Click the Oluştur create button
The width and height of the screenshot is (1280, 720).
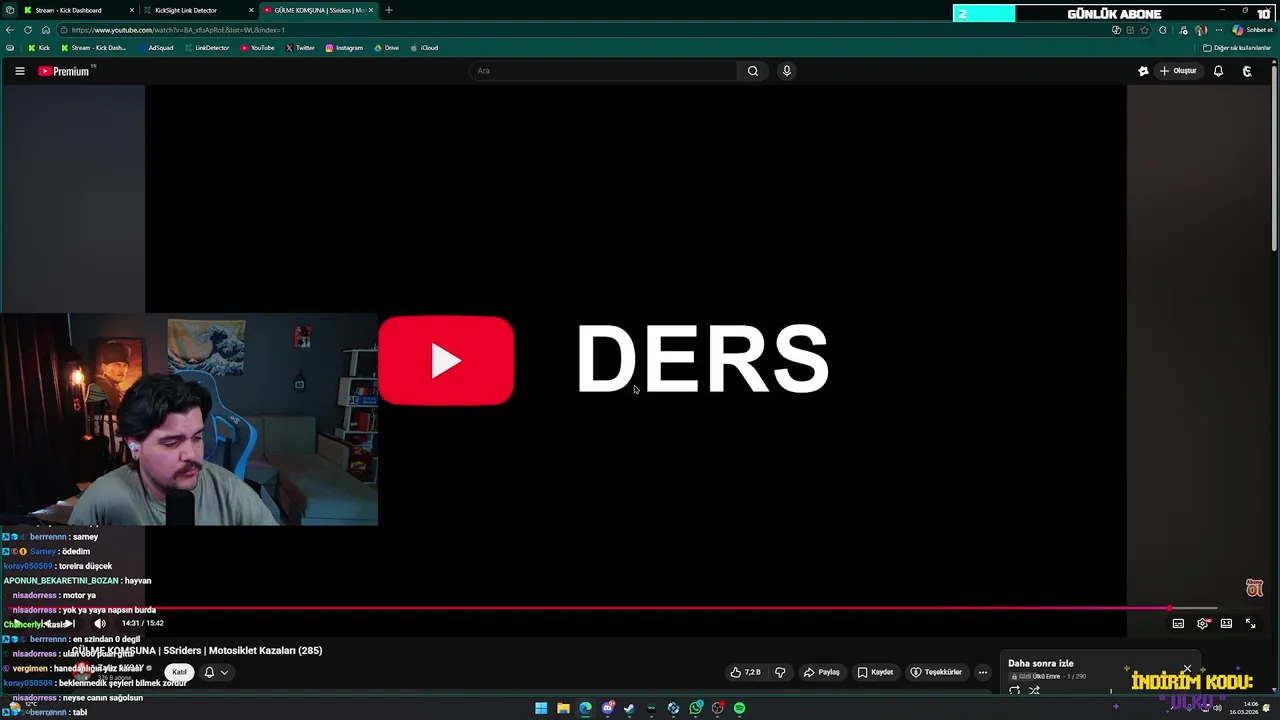coord(1178,71)
